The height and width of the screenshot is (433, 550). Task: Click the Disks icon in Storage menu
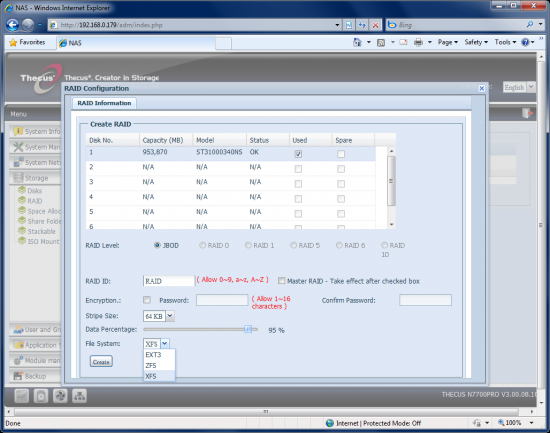[x=22, y=190]
